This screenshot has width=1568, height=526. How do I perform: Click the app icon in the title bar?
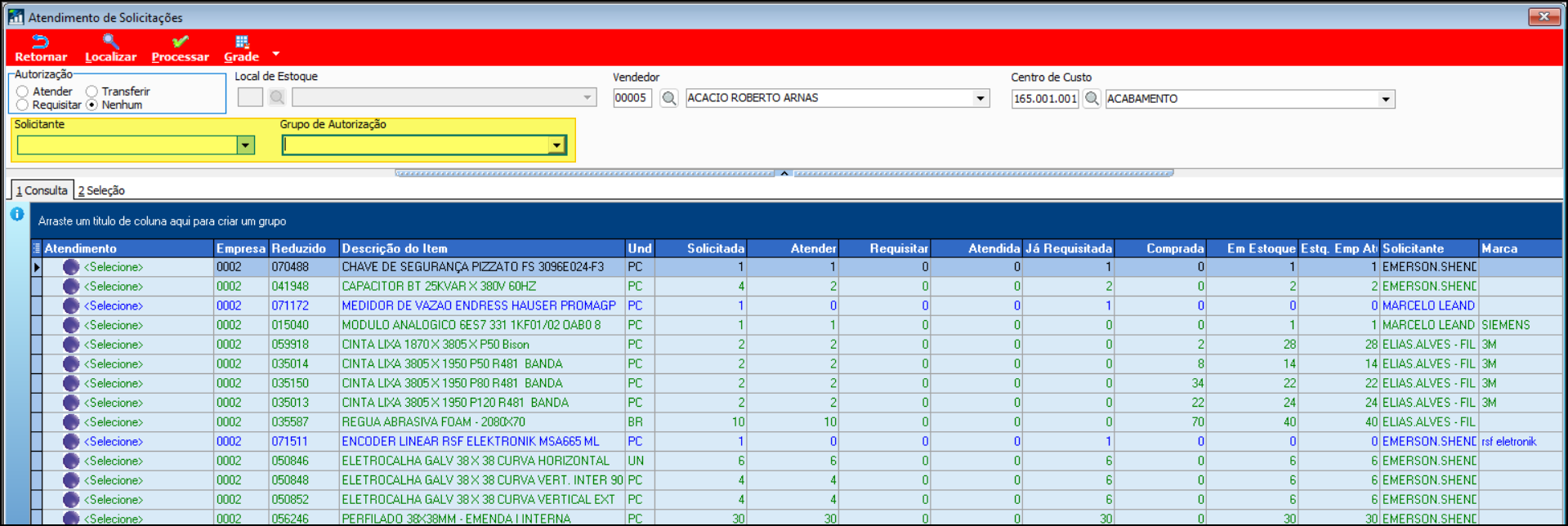[16, 16]
